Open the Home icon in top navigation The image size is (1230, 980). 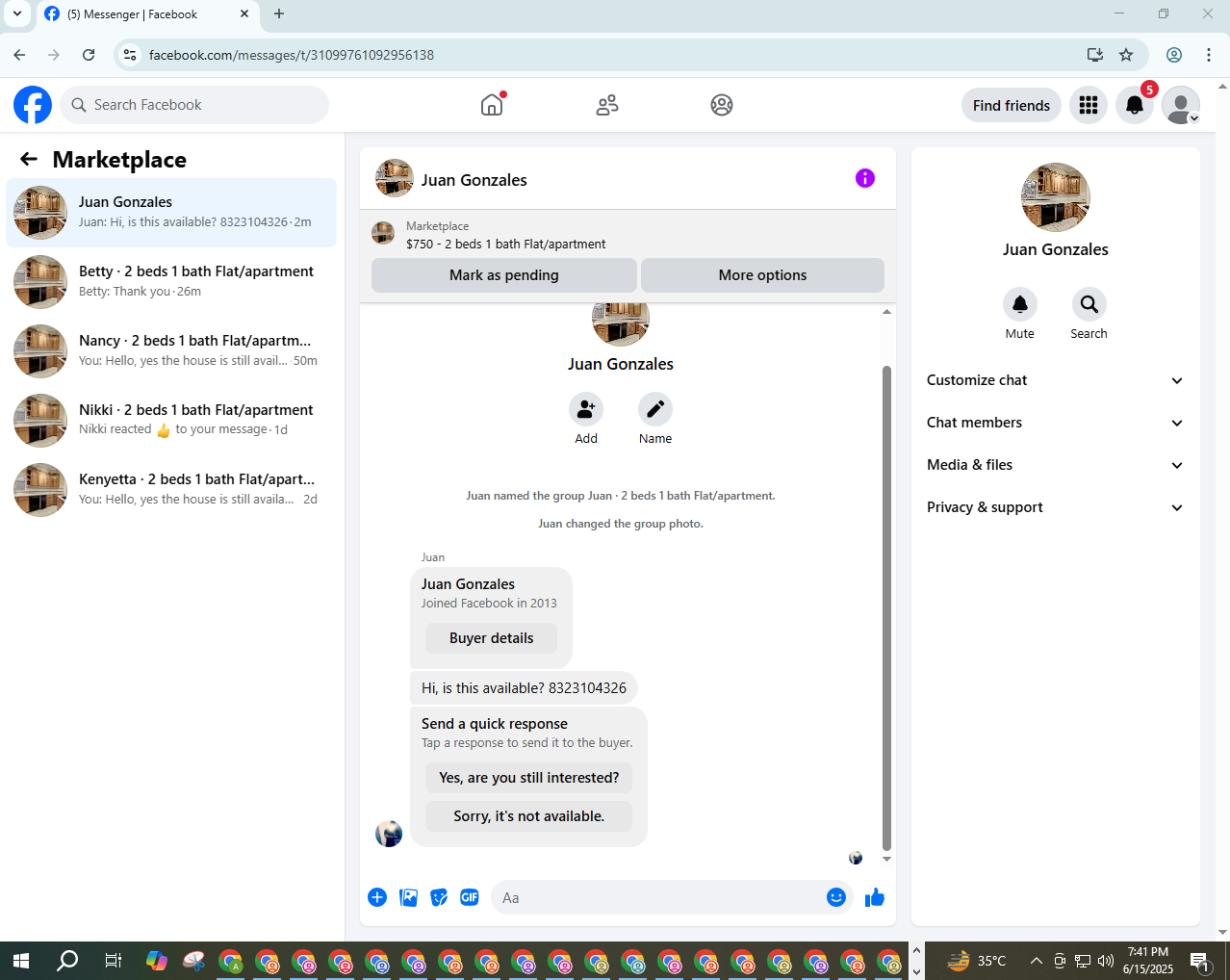coord(492,105)
